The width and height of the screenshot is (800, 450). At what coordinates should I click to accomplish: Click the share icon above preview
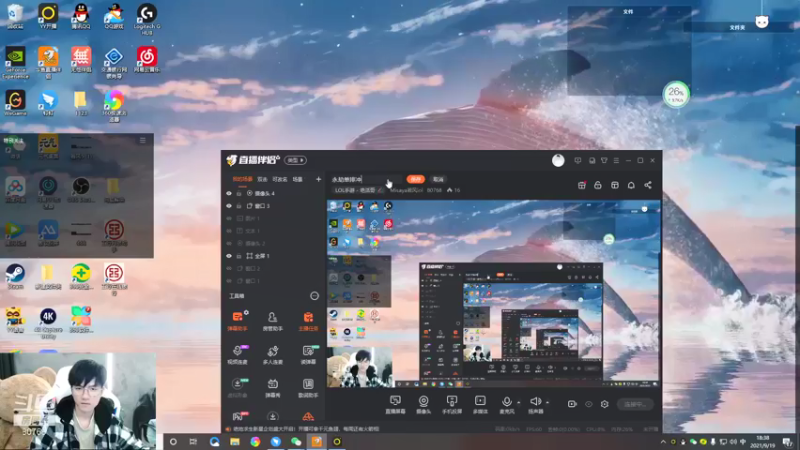(x=648, y=185)
